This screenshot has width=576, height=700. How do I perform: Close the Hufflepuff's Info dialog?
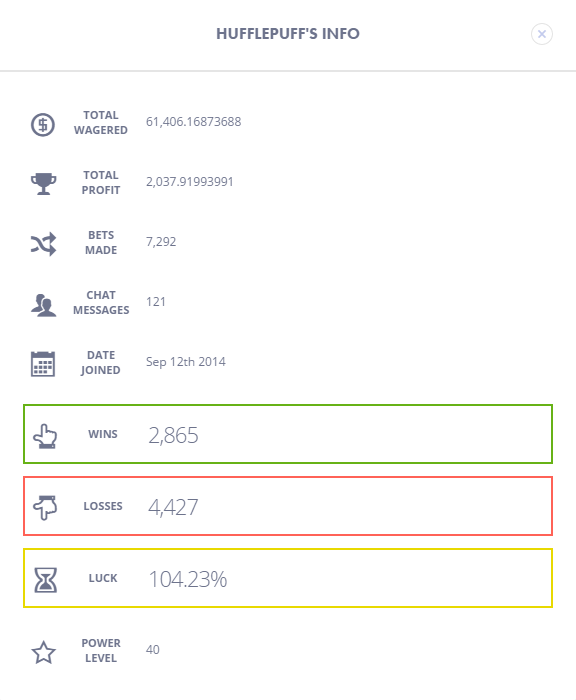point(542,34)
